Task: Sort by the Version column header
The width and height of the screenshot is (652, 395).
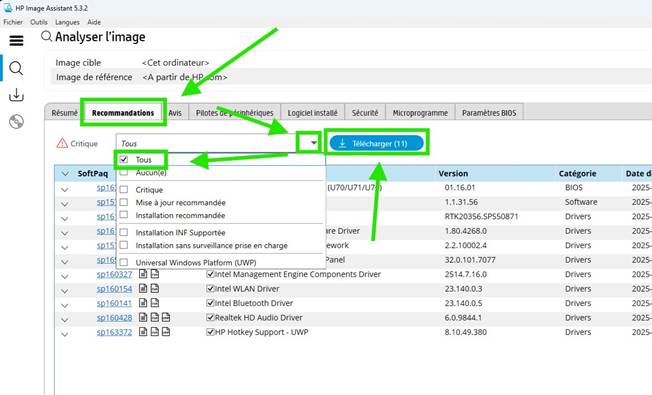Action: click(453, 173)
